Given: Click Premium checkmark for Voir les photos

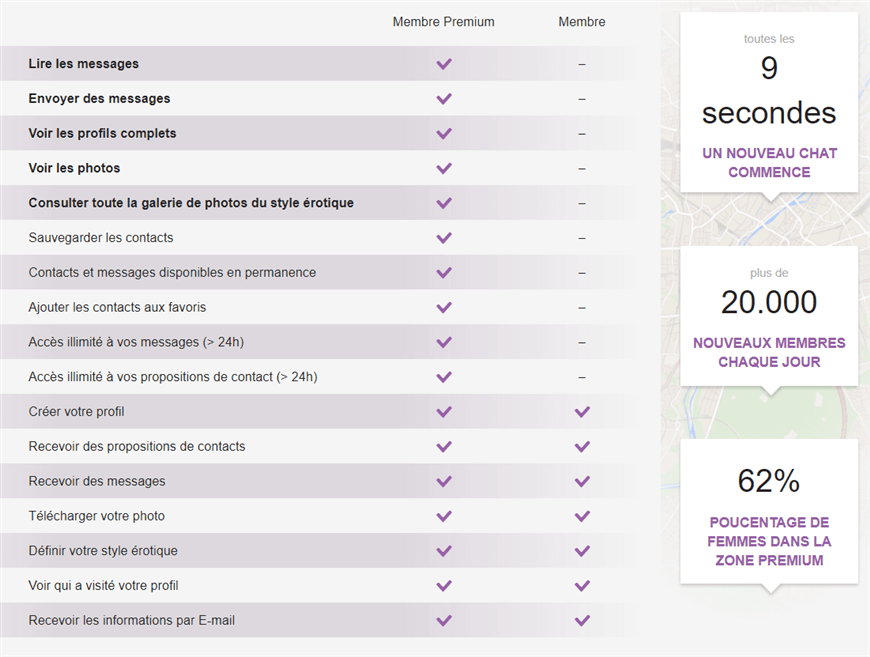Looking at the screenshot, I should coord(444,168).
